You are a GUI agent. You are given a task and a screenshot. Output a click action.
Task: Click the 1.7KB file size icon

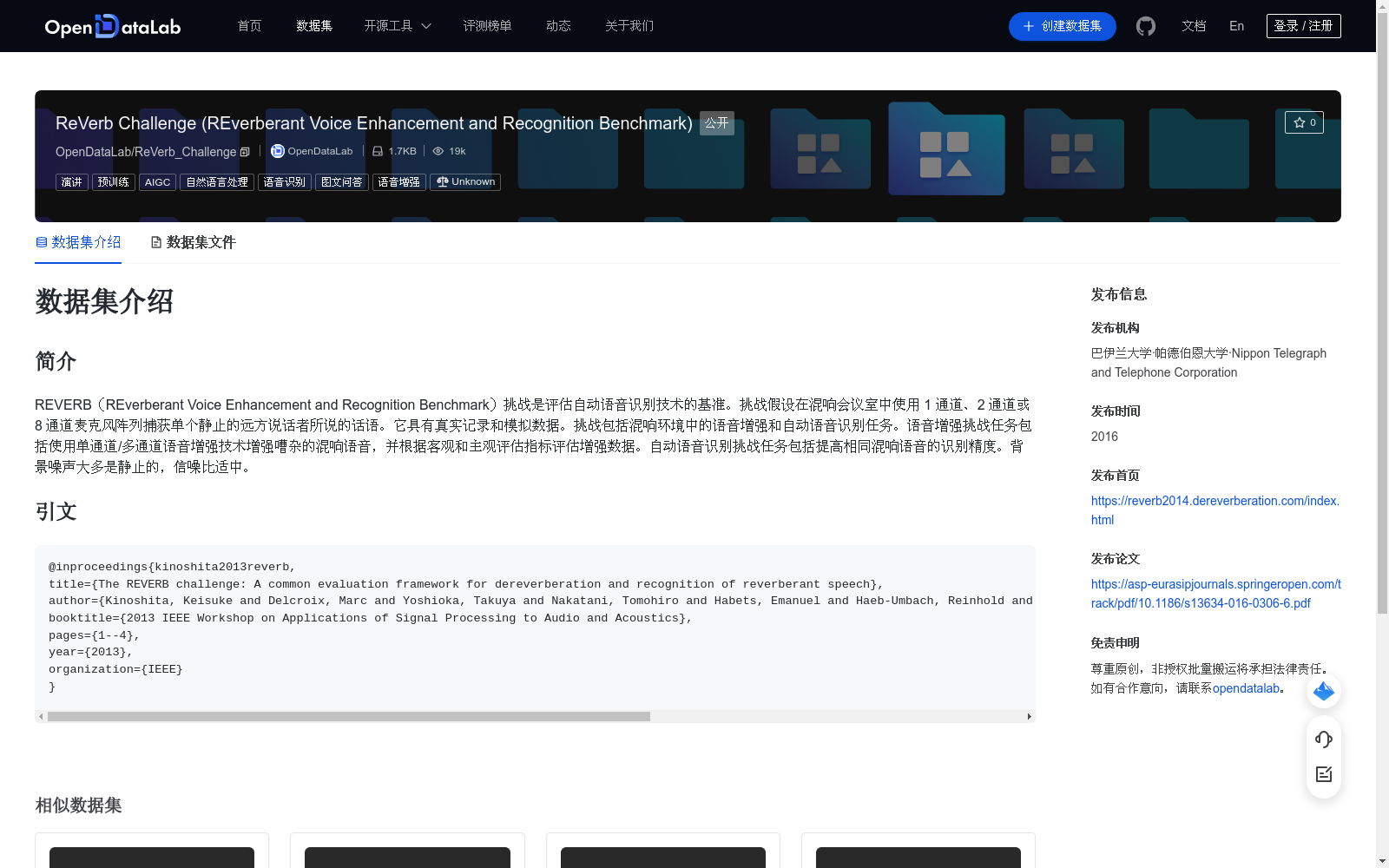(x=378, y=151)
